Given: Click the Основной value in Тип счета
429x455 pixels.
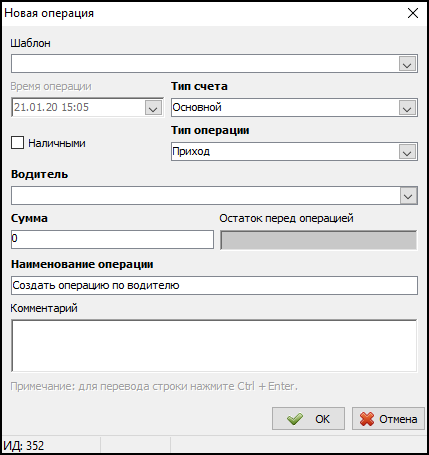Looking at the screenshot, I should (x=197, y=107).
